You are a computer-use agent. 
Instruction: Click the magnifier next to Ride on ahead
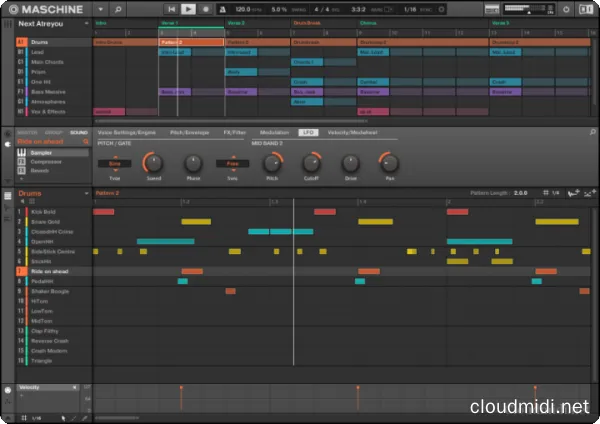[86, 142]
